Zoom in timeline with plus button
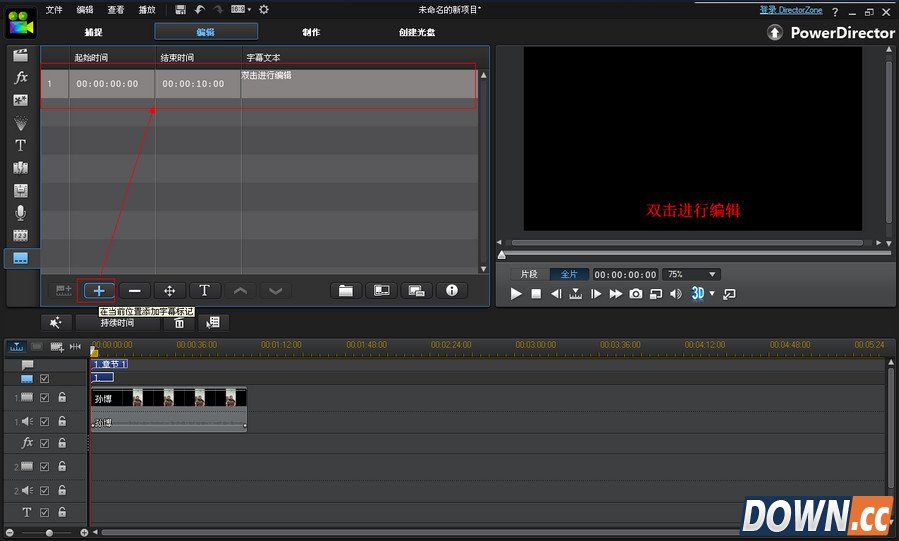Viewport: 899px width, 541px height. click(84, 533)
